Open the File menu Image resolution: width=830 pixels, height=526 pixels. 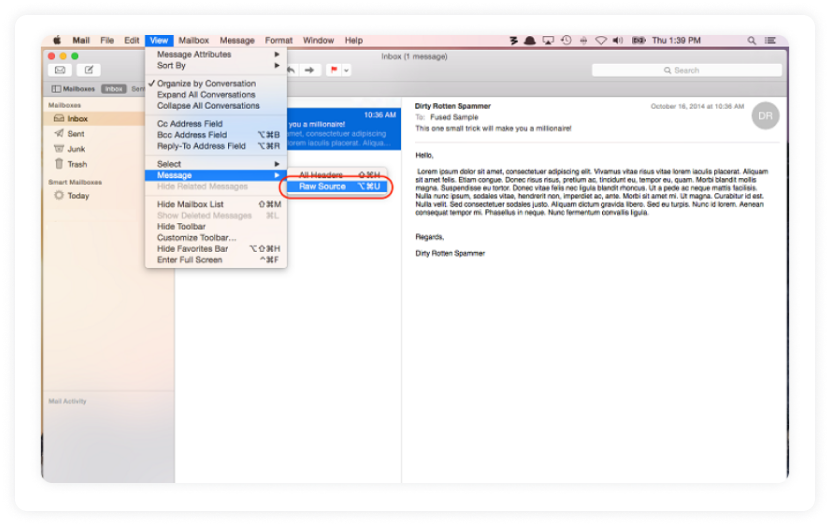[107, 40]
